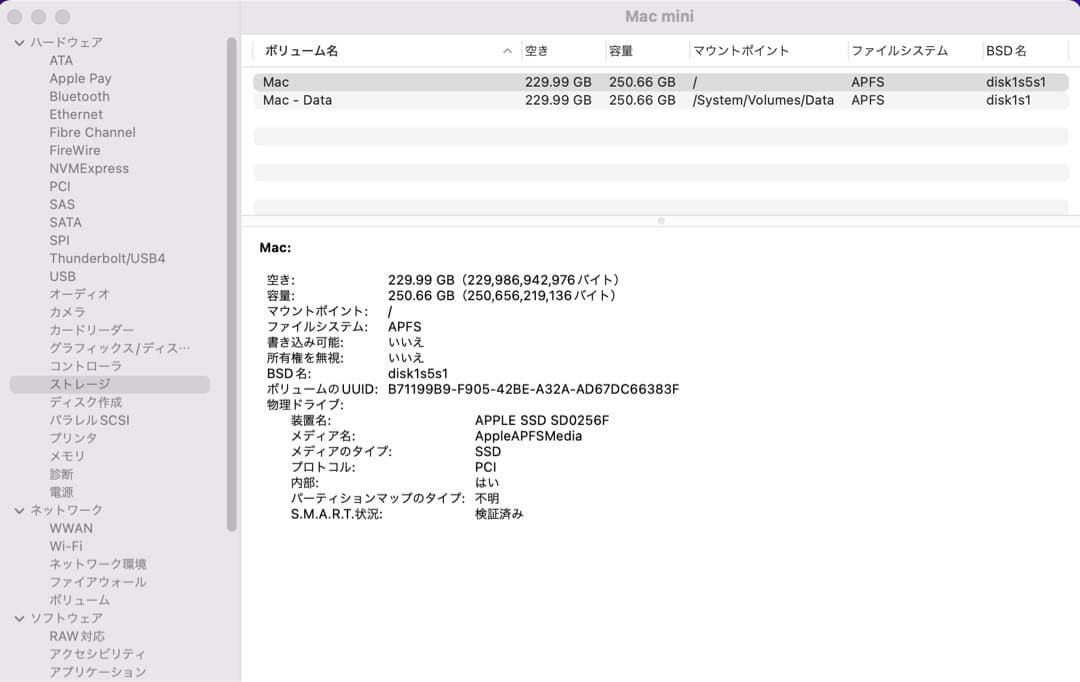Screen dimensions: 1080x682
Task: Select the Mac - Data volume row
Action: point(400,100)
